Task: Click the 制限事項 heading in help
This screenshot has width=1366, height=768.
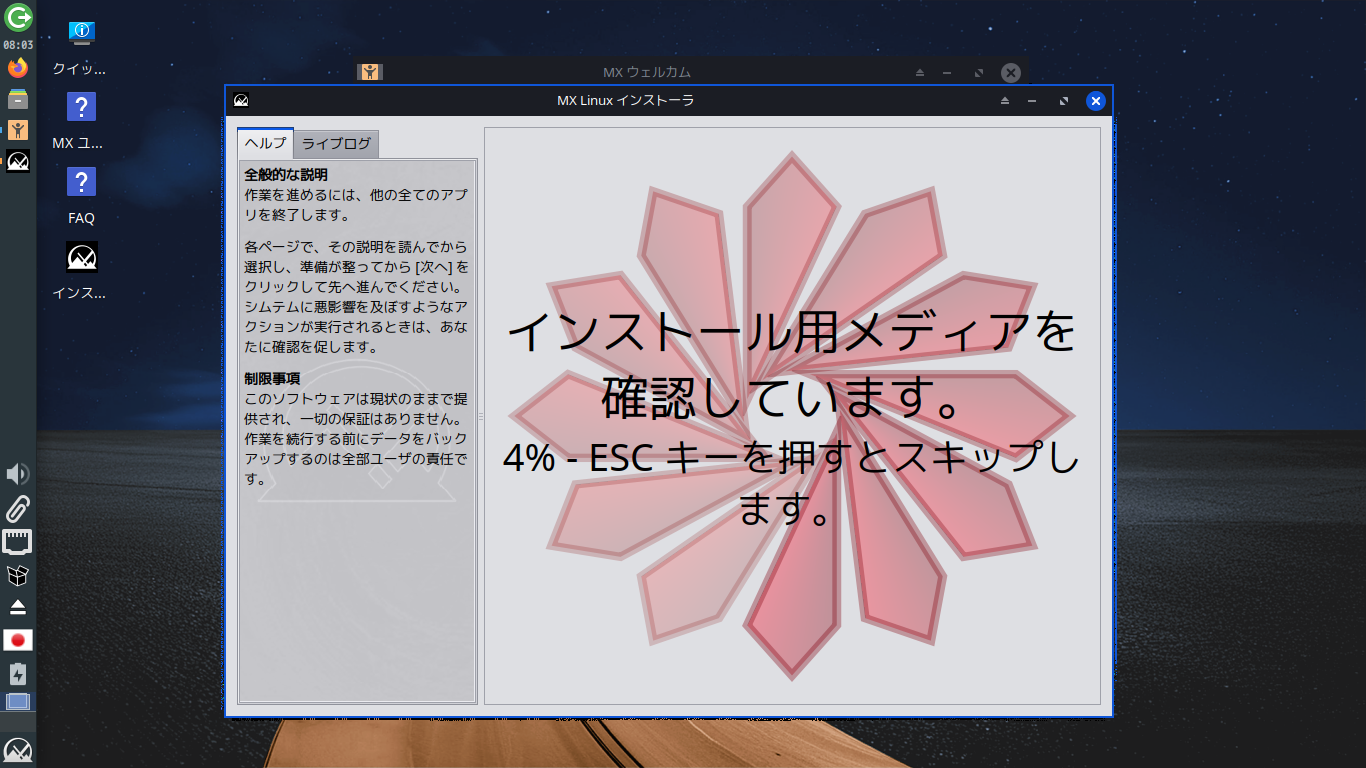Action: 272,379
